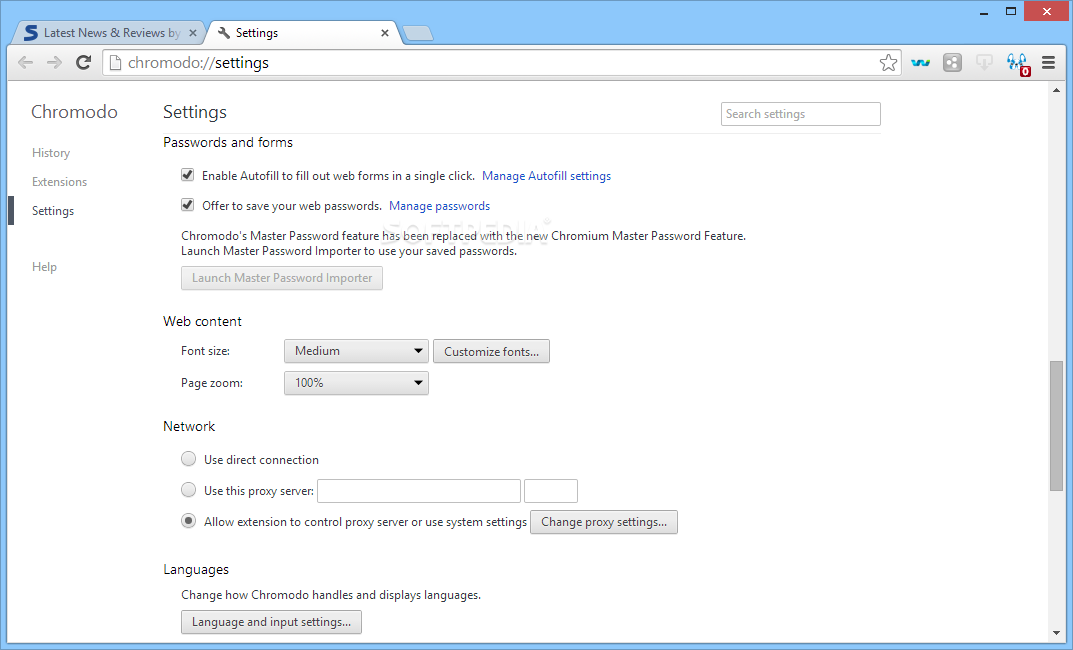Bookmark this page with the star icon
The image size is (1073, 650).
pos(888,63)
